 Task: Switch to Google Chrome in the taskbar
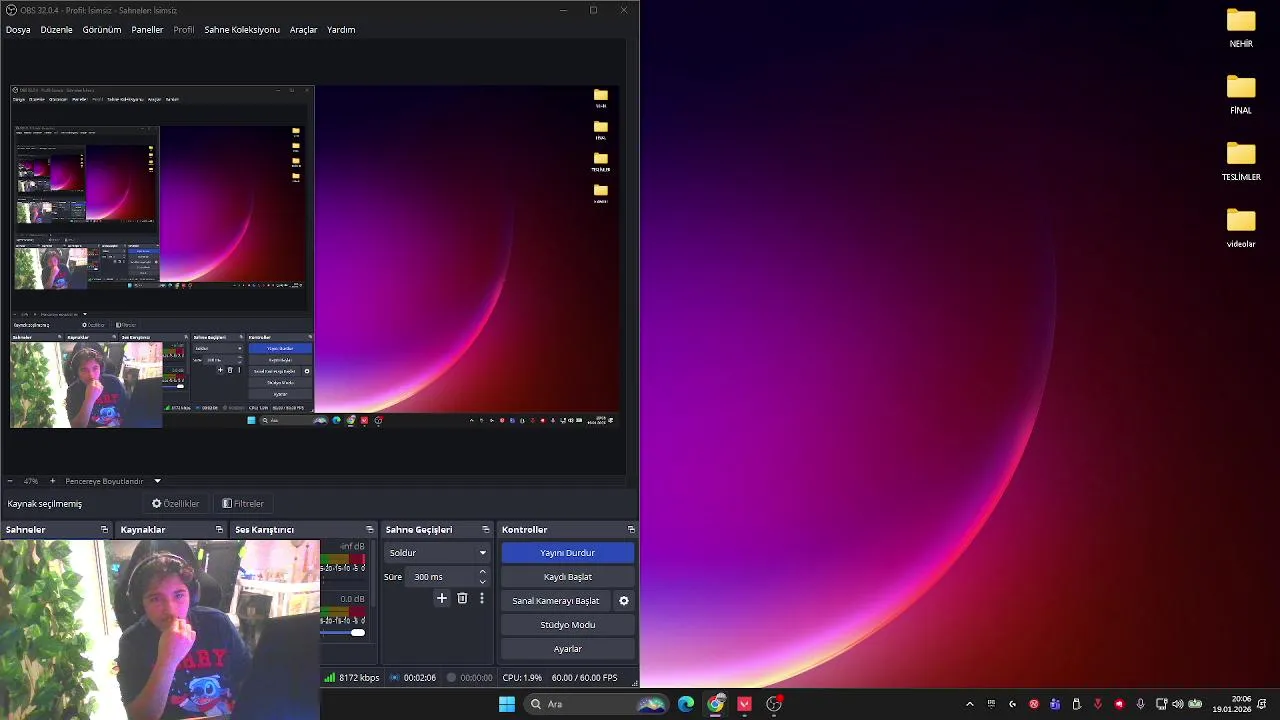(715, 704)
